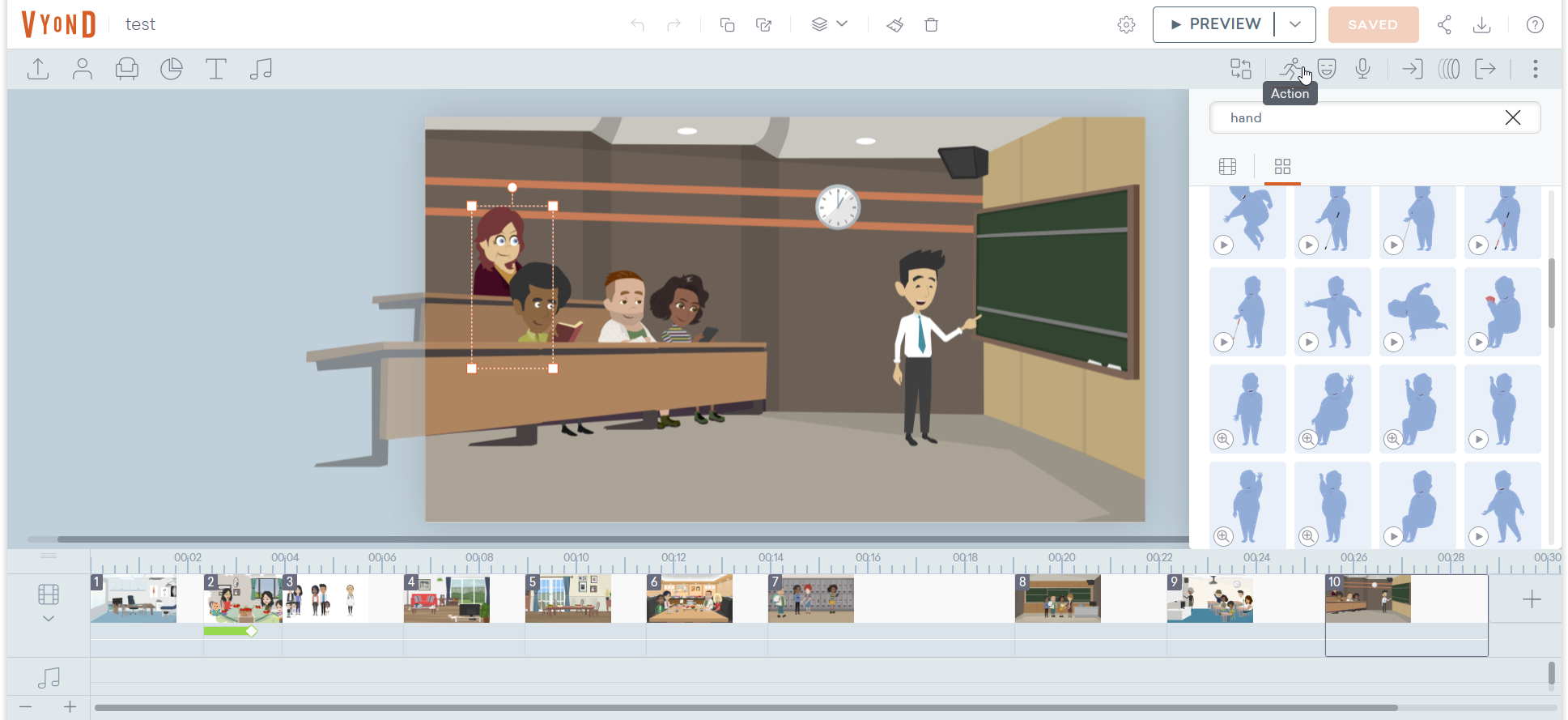Click the microphone Dialog icon
1568x720 pixels.
point(1363,70)
